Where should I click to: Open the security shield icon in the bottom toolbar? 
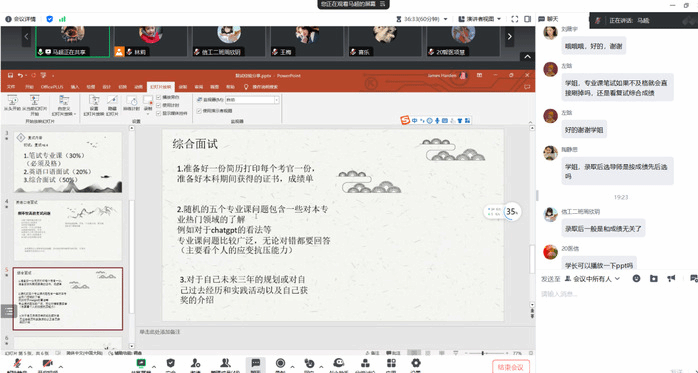[170, 363]
